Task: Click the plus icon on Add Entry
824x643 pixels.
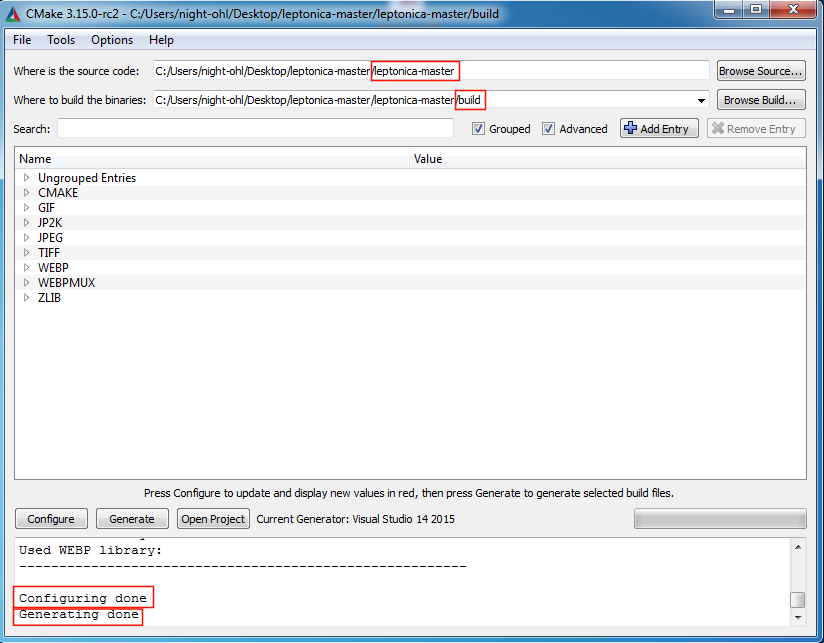Action: [x=630, y=128]
